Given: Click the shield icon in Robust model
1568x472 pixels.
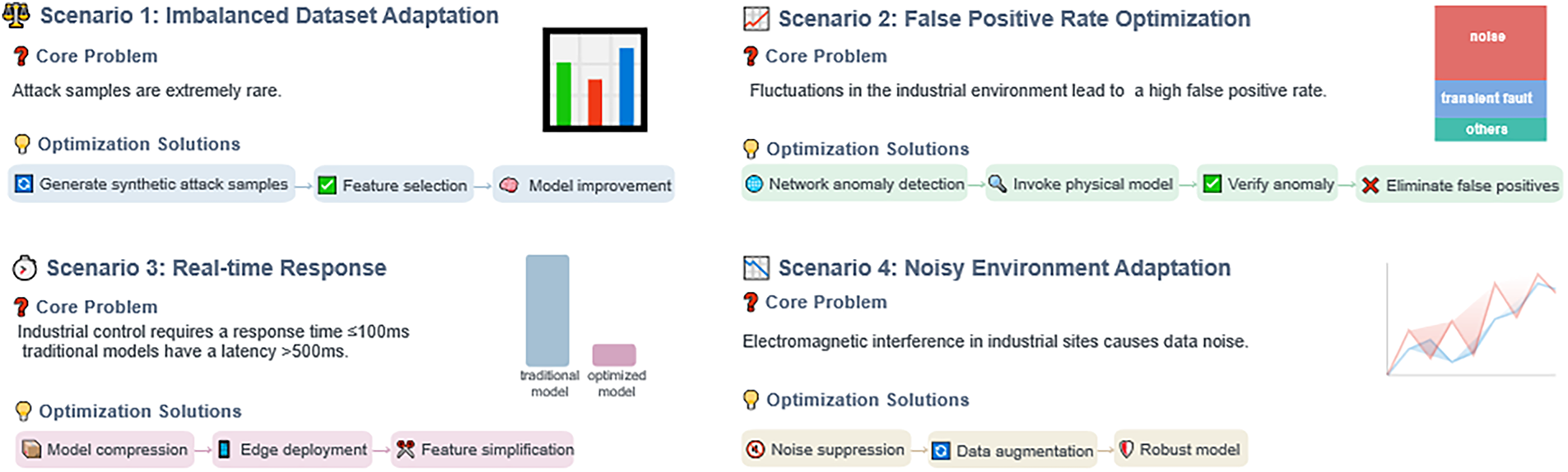Looking at the screenshot, I should [1126, 449].
